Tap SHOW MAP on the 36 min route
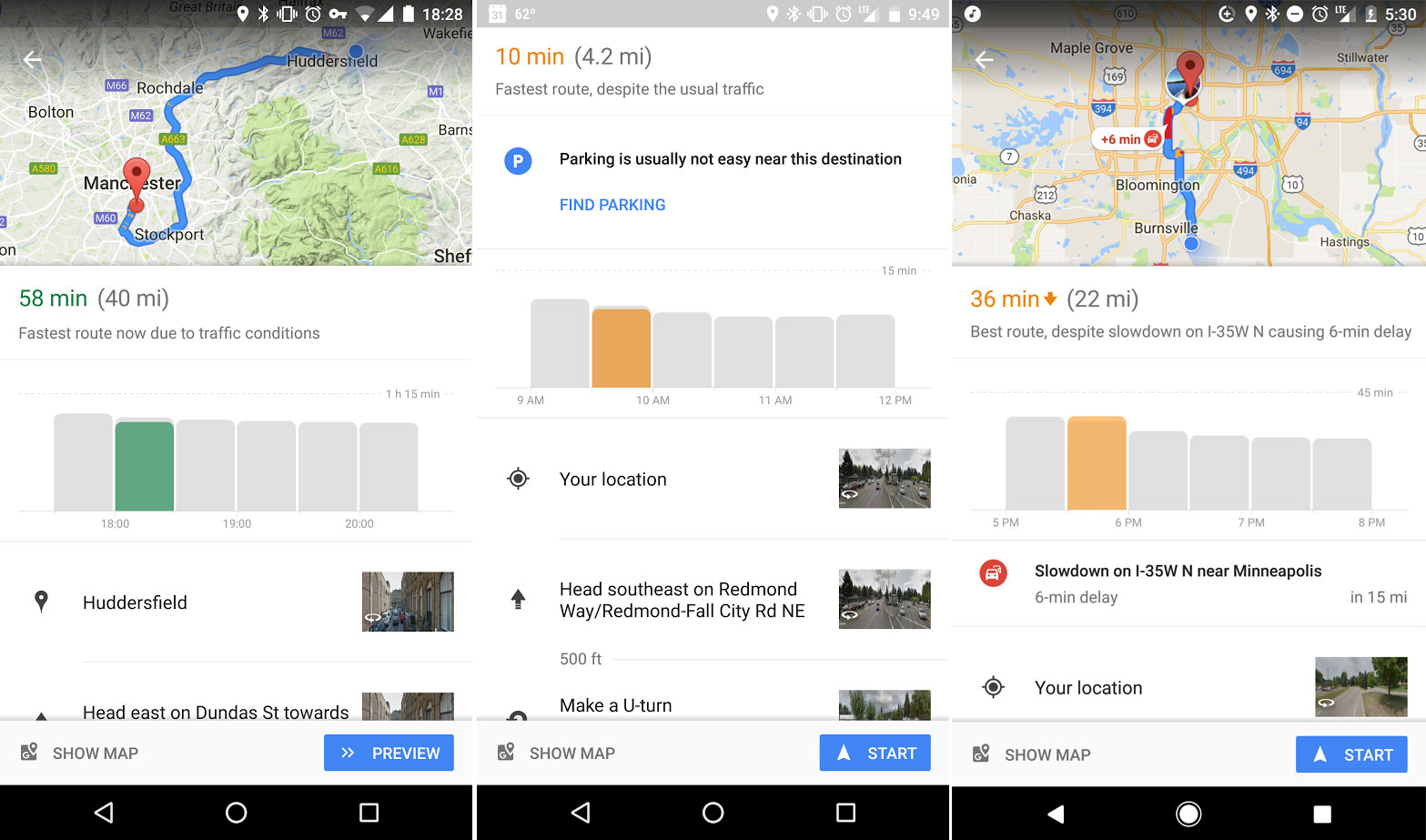 click(x=1032, y=754)
